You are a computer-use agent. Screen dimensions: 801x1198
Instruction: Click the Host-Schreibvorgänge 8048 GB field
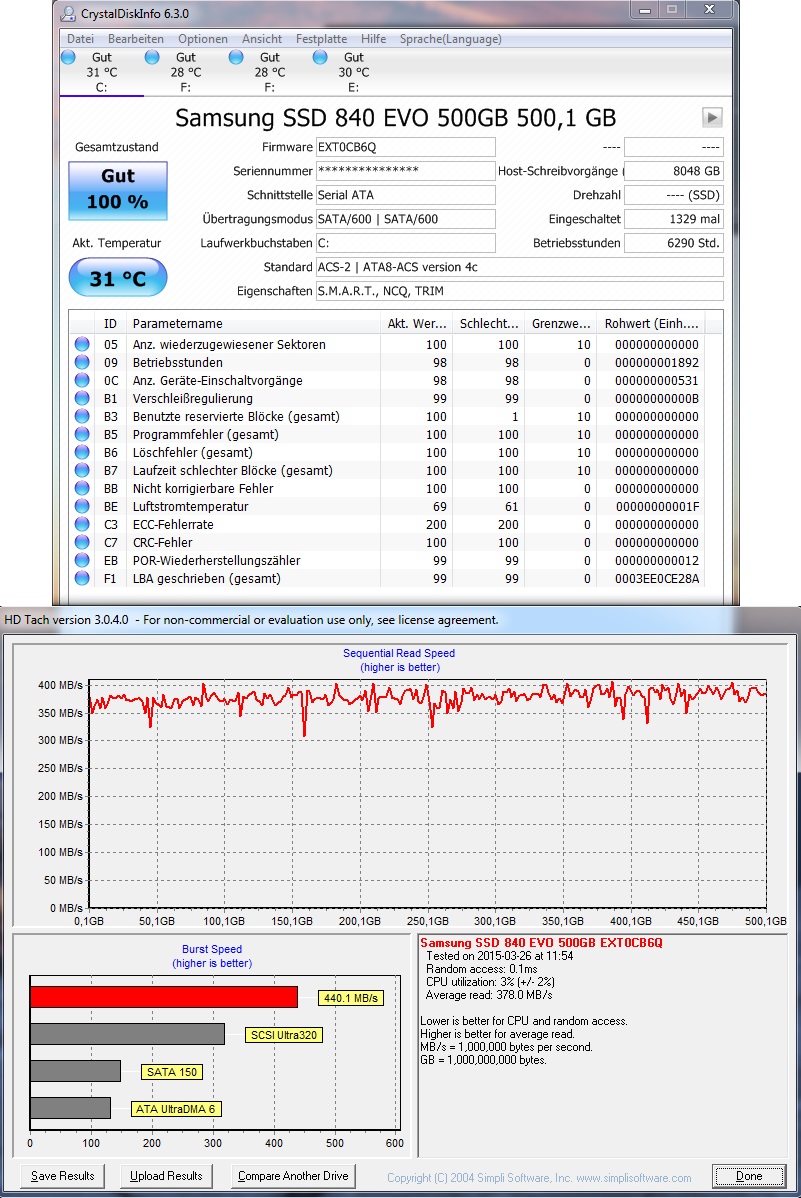(673, 171)
